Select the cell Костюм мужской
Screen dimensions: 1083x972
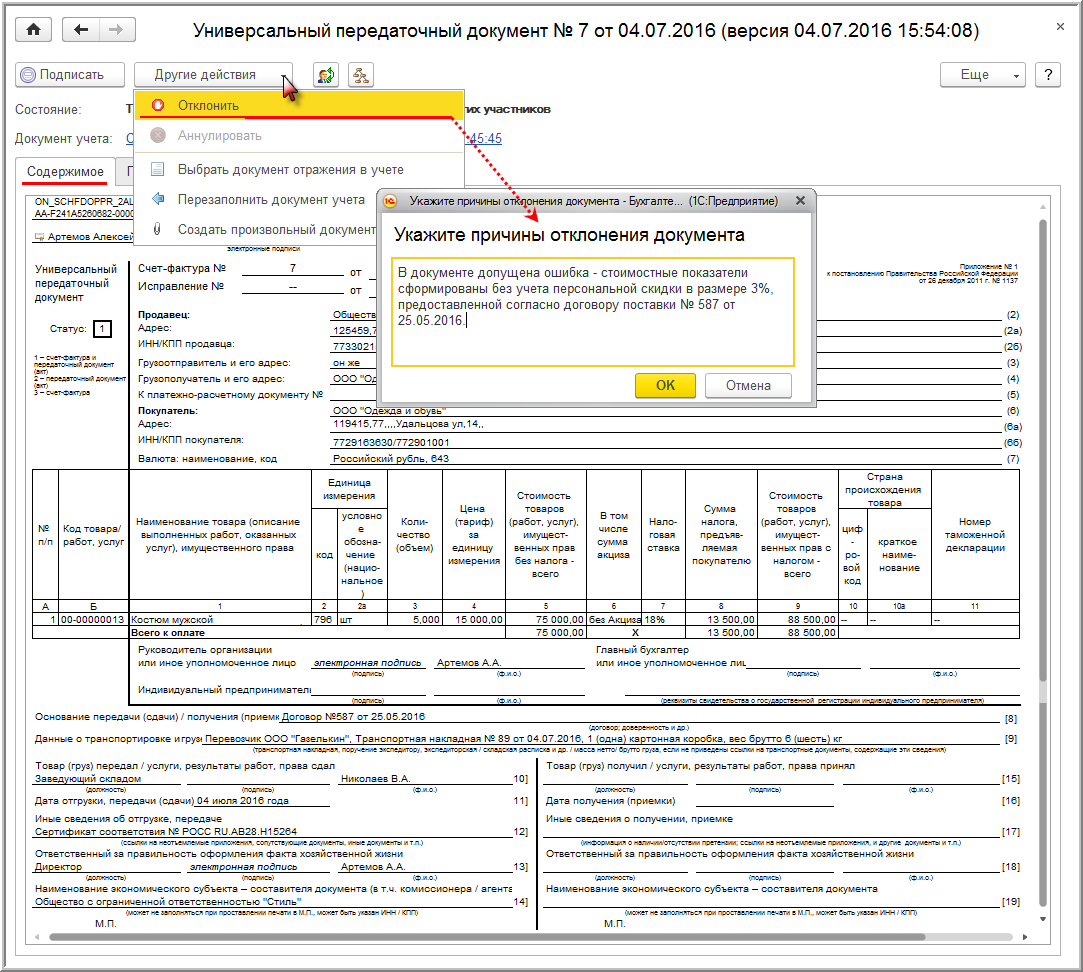coord(220,620)
